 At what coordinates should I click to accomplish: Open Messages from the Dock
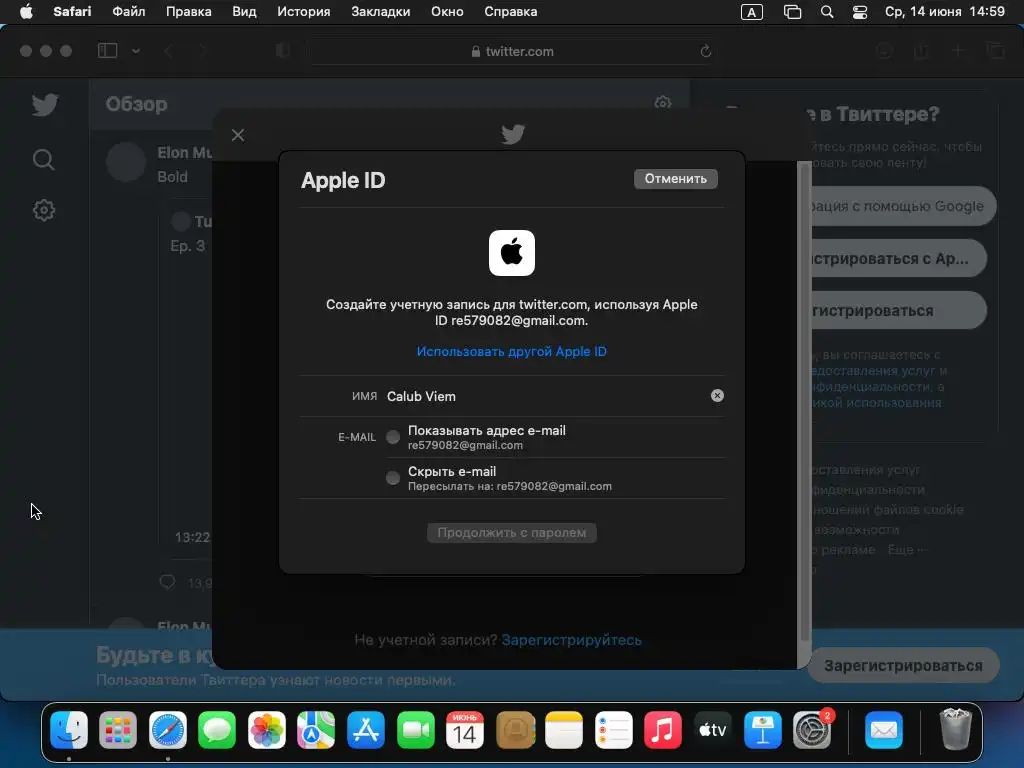217,729
